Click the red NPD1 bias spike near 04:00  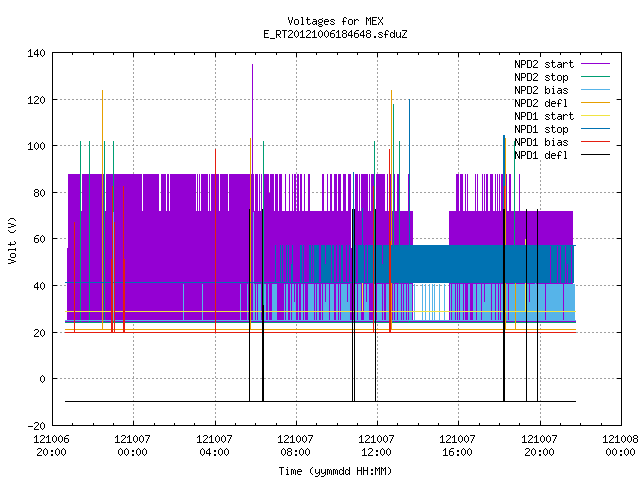[216, 241]
